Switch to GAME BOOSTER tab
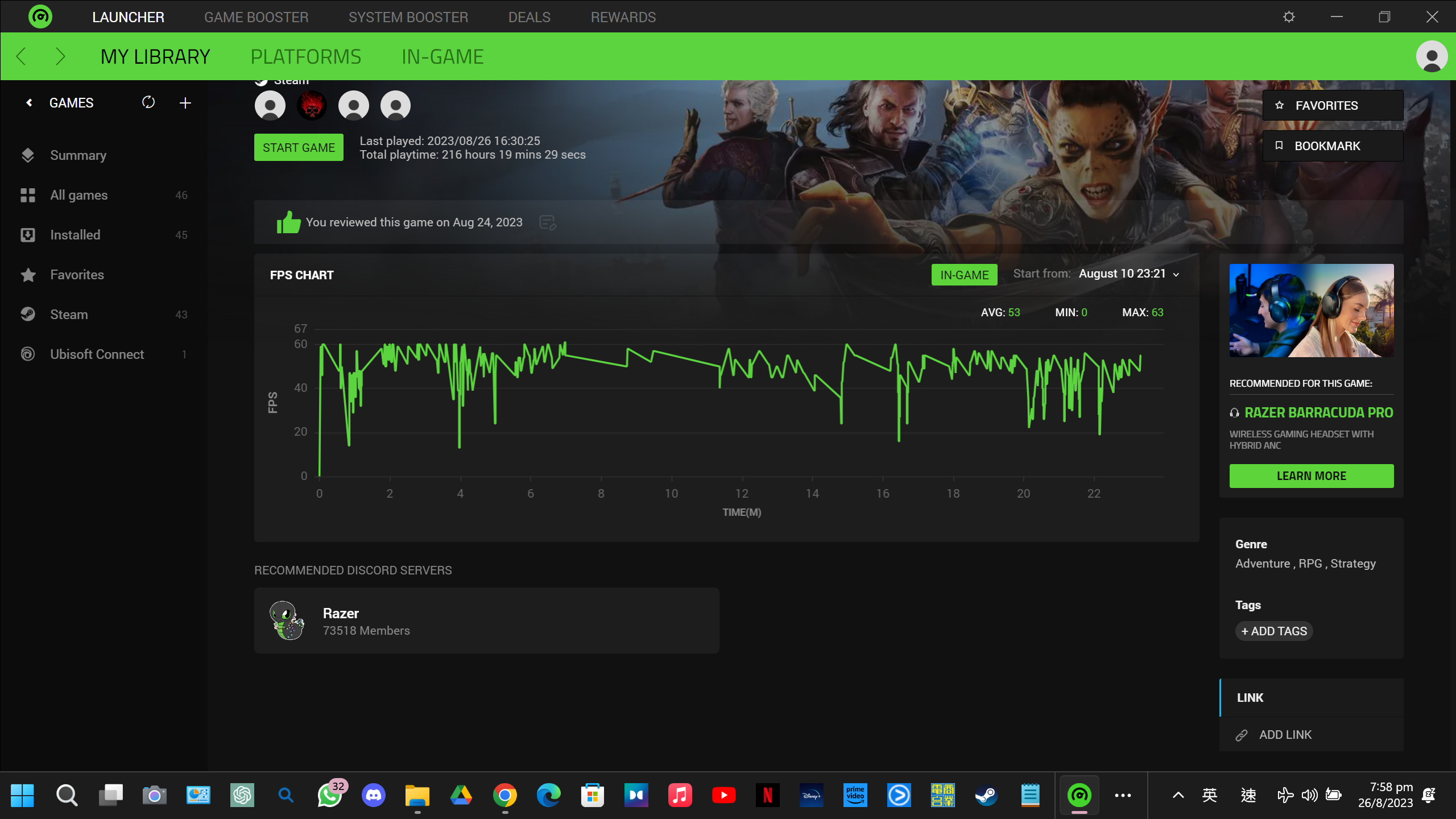Screen dimensions: 1456x819 257,17
